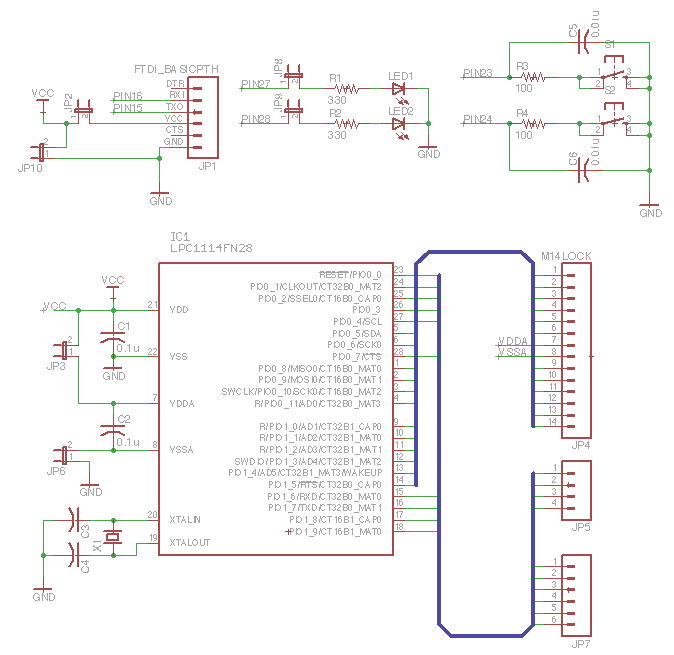Select the R4 resistor symbol
Image resolution: width=674 pixels, height=655 pixels.
pyautogui.click(x=533, y=124)
